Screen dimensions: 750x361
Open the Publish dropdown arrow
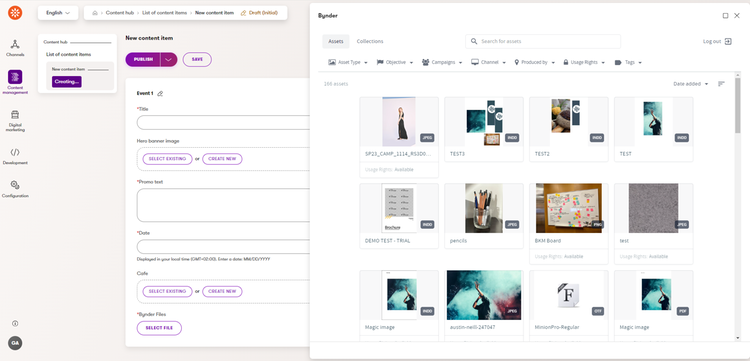pos(169,59)
